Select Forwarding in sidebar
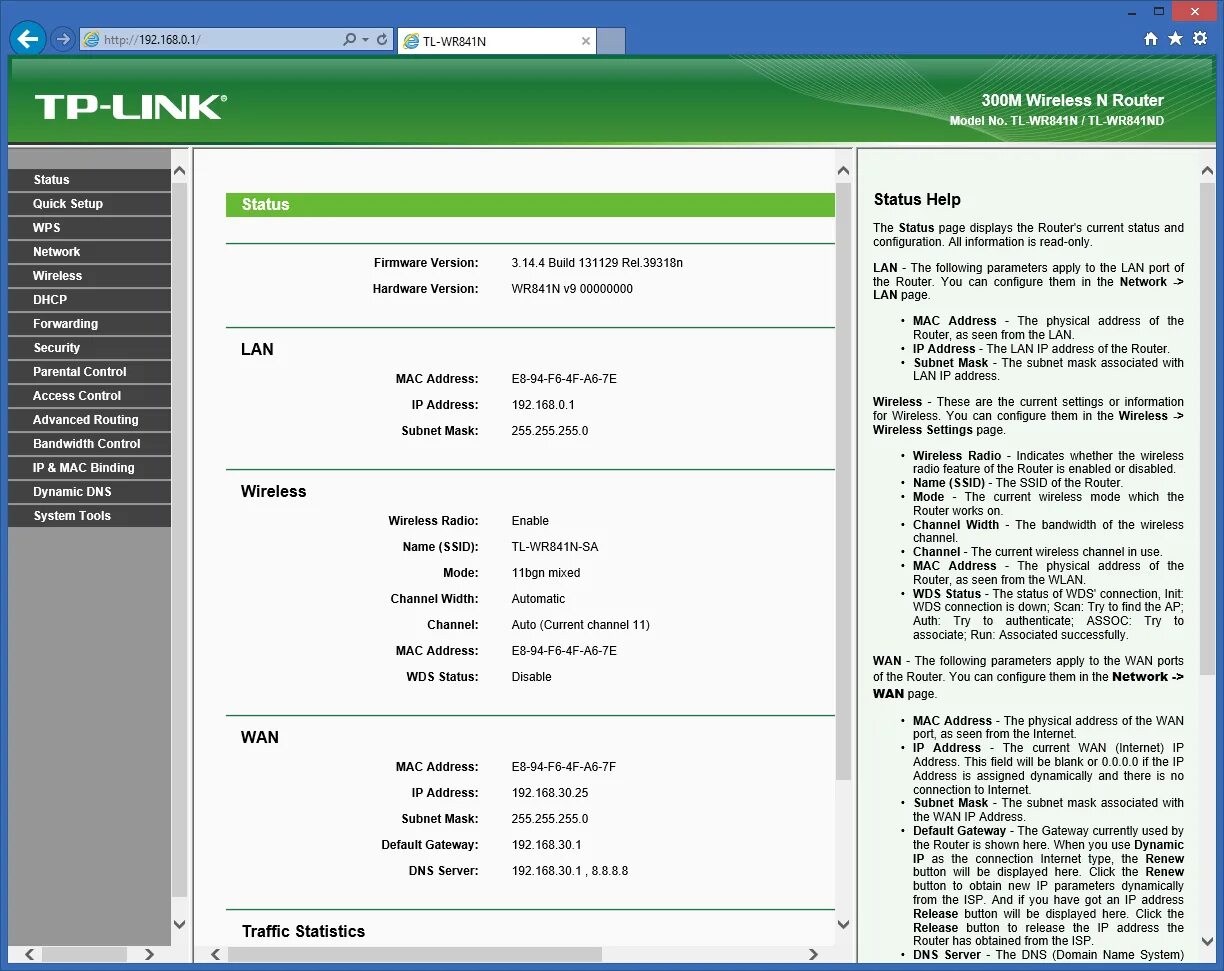The height and width of the screenshot is (971, 1224). click(89, 324)
